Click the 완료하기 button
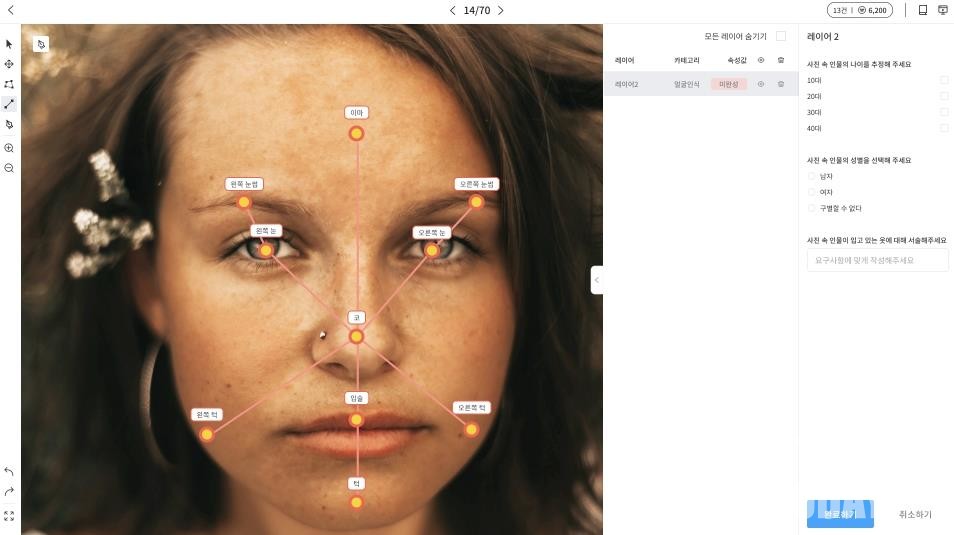 (840, 514)
